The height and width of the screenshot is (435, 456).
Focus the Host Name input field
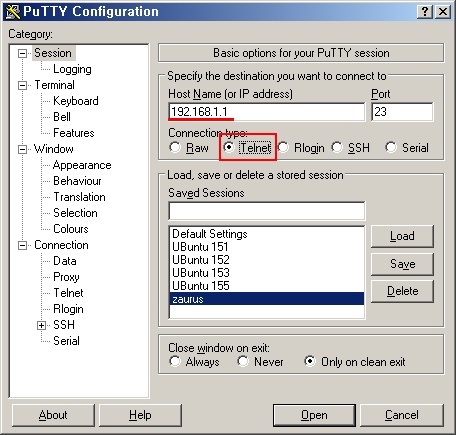click(x=267, y=112)
